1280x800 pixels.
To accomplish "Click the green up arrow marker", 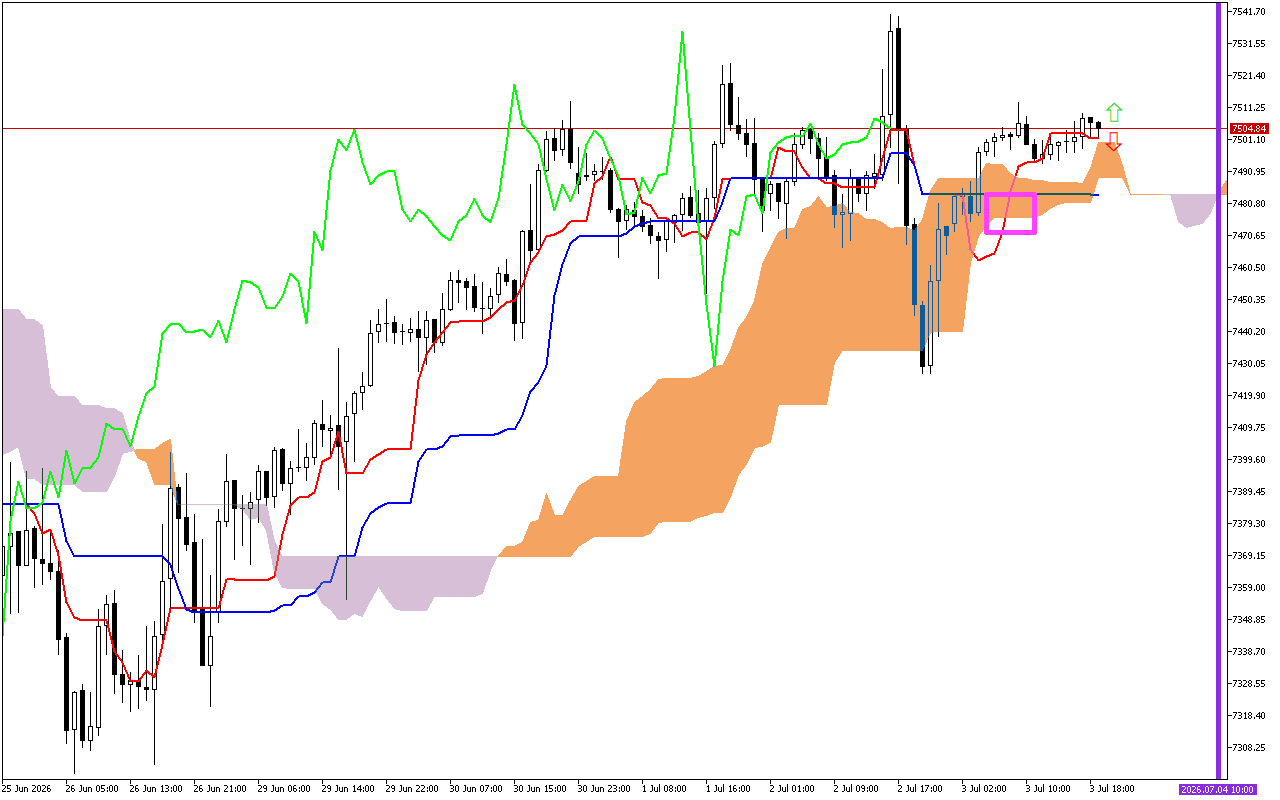I will pos(1114,112).
